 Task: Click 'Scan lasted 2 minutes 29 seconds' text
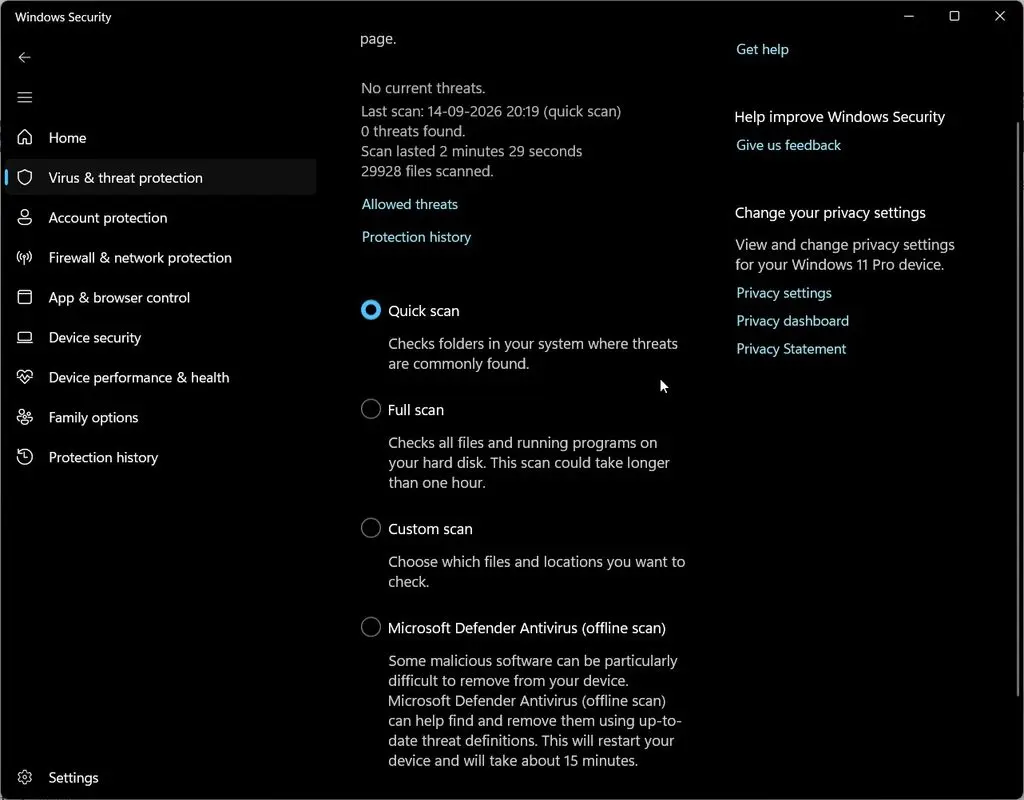[x=472, y=151]
